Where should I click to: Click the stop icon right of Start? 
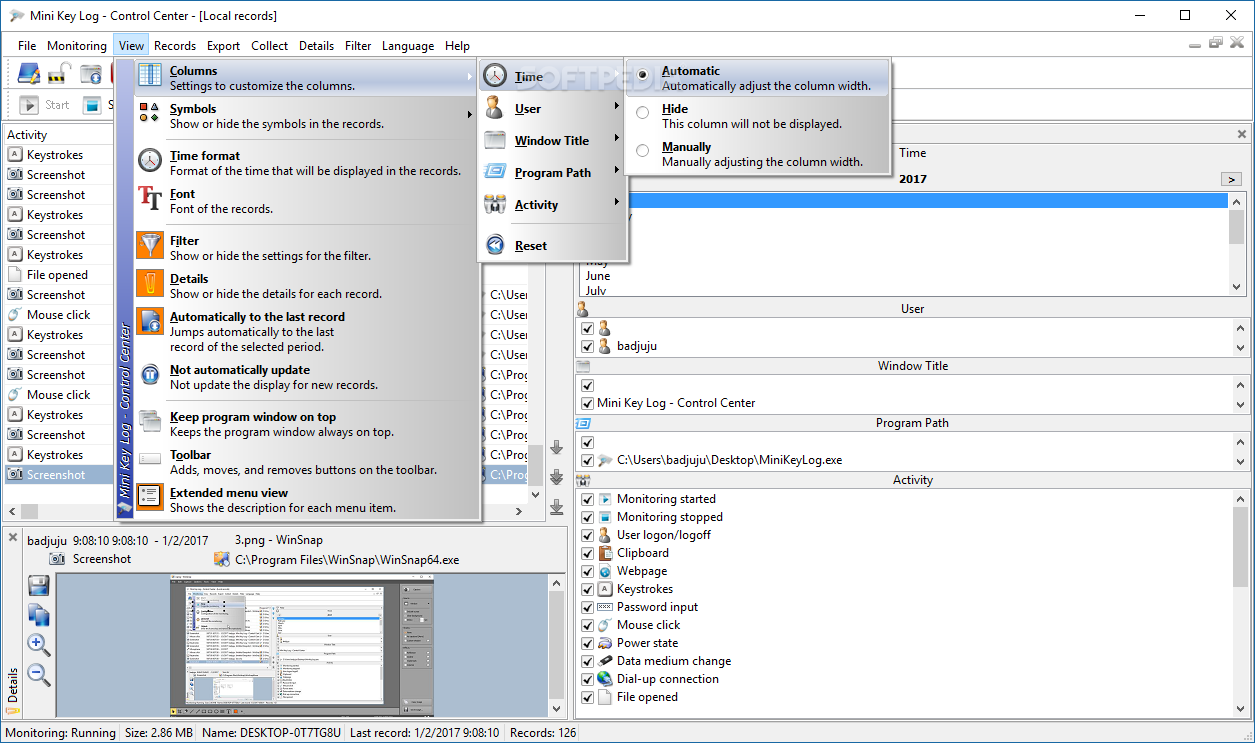[91, 104]
